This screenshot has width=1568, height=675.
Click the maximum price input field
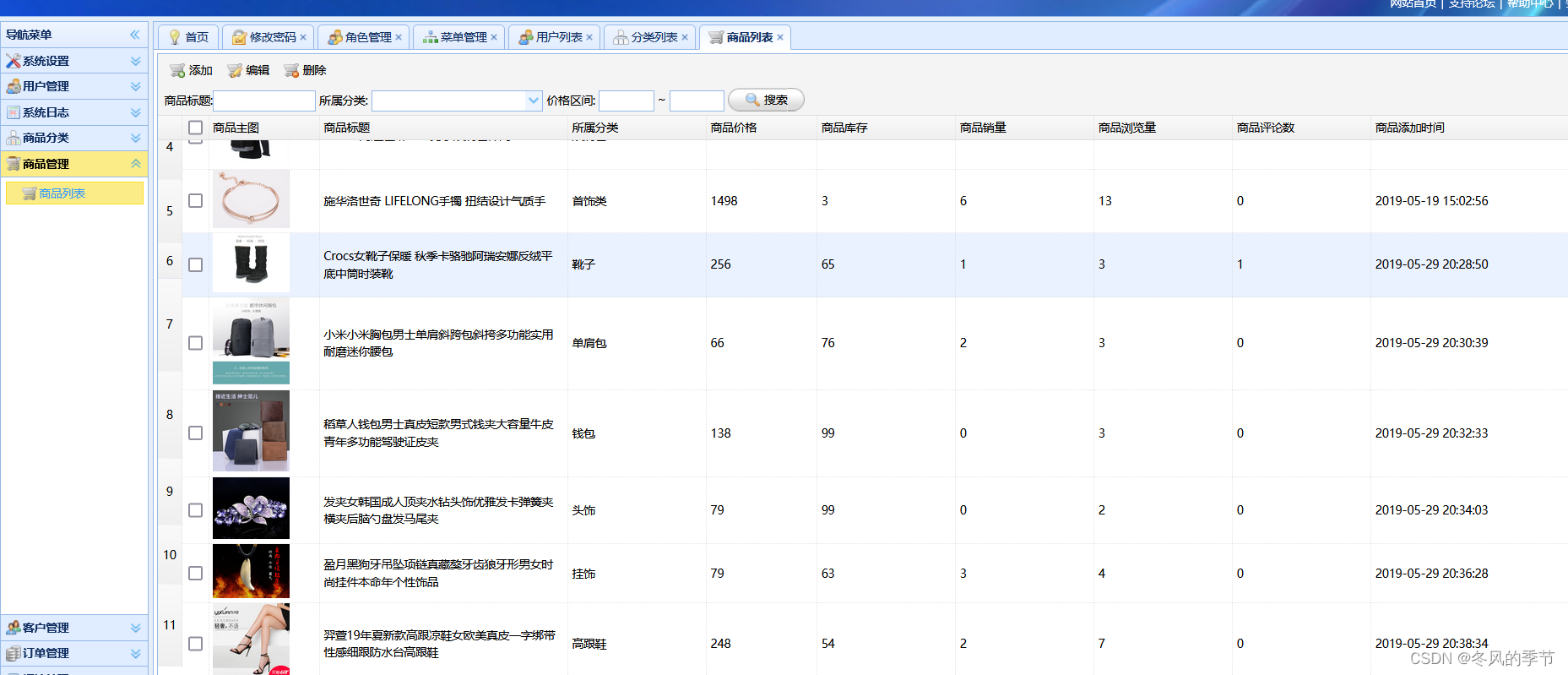[x=697, y=101]
